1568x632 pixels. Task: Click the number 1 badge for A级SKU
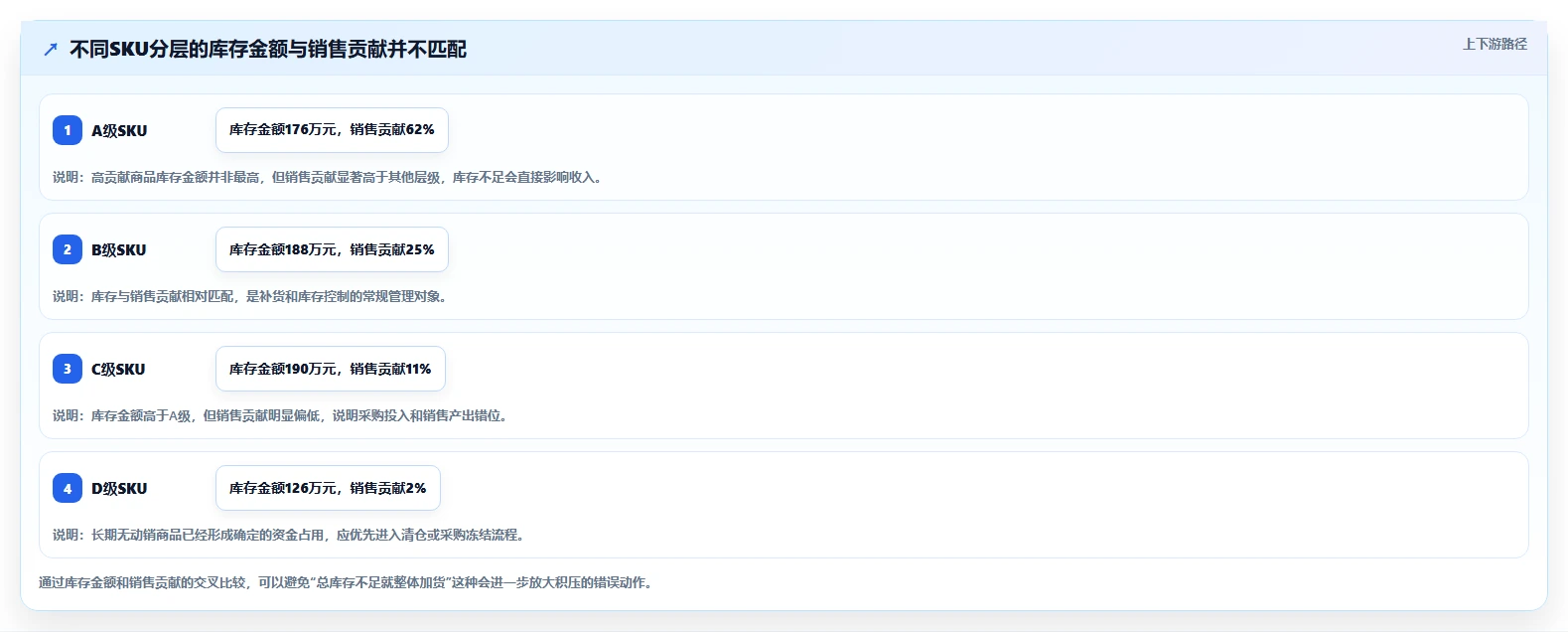click(x=68, y=130)
